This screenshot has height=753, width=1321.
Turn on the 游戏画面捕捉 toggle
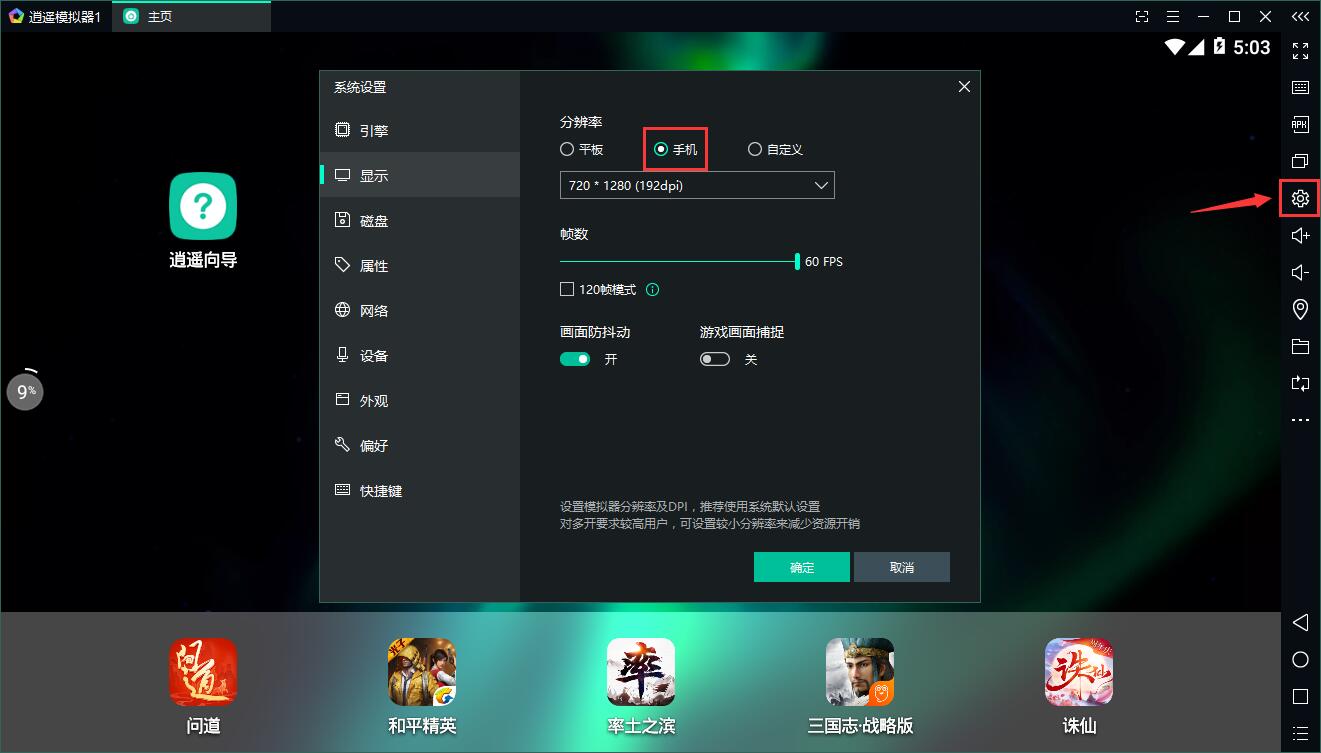(715, 358)
